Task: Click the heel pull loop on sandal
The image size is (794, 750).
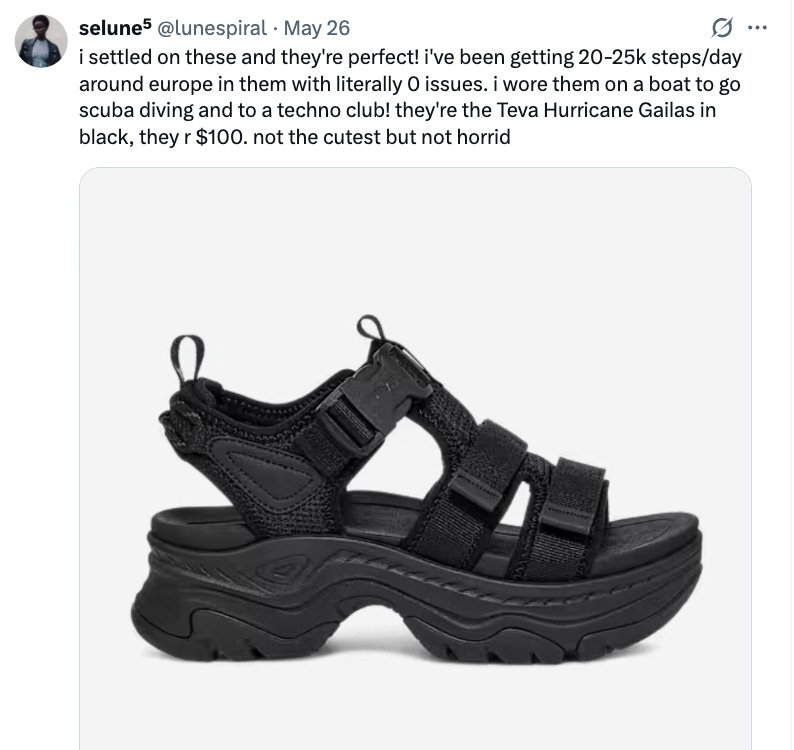Action: pos(186,359)
